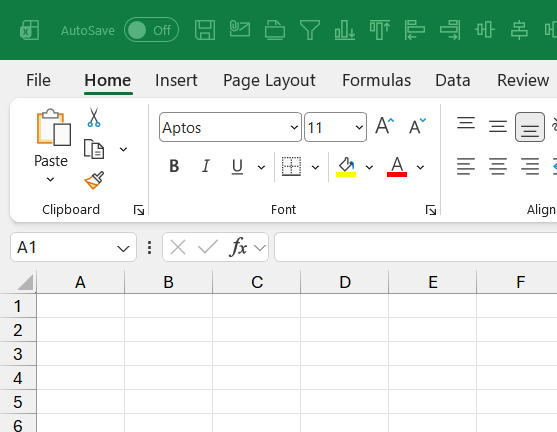Toggle Middle Align
This screenshot has width=557, height=432.
pyautogui.click(x=498, y=127)
